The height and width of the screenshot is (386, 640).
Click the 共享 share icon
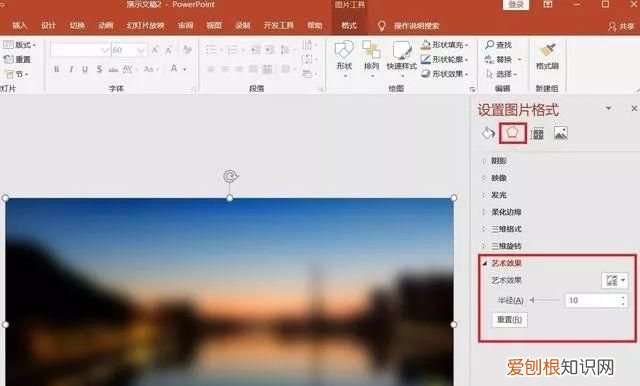[x=612, y=26]
